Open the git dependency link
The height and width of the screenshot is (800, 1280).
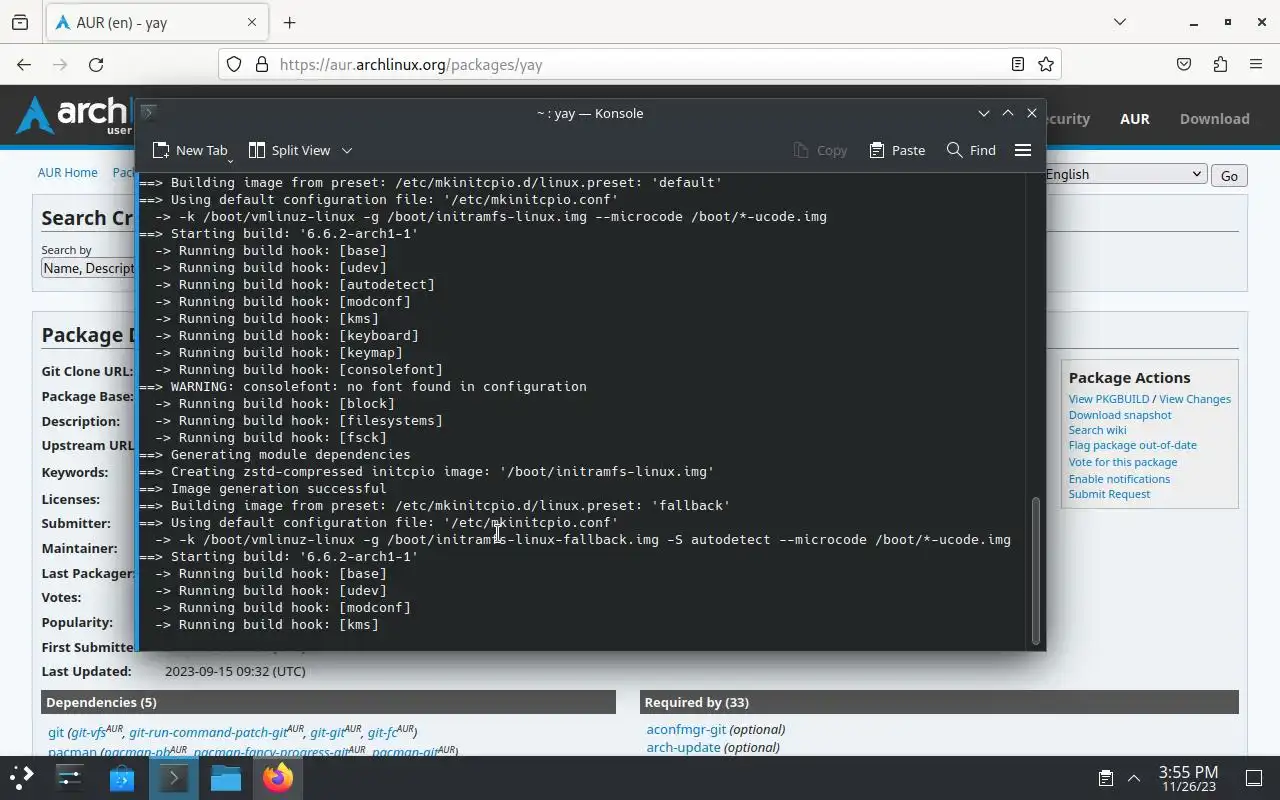56,733
